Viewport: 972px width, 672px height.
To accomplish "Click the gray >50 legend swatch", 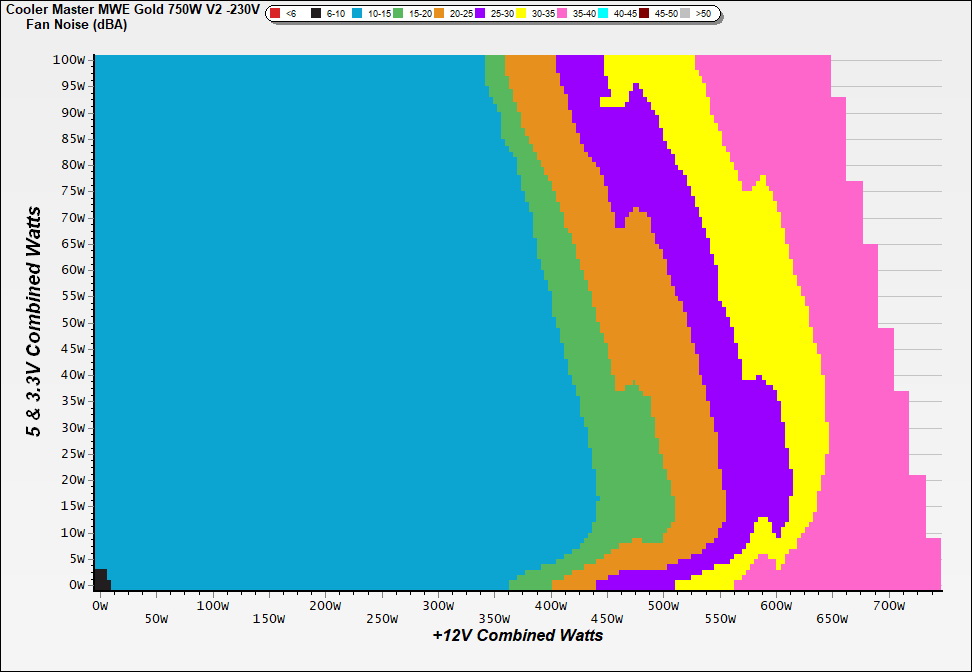I will click(x=686, y=14).
